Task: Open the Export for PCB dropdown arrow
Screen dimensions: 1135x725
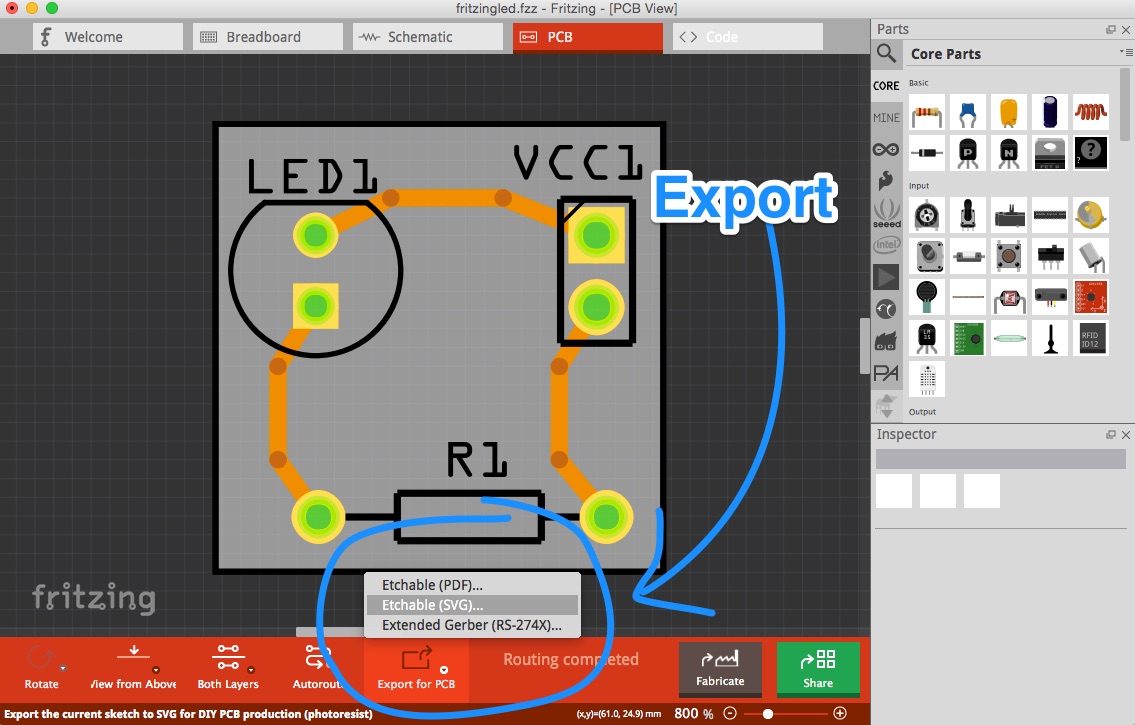Action: click(x=444, y=669)
